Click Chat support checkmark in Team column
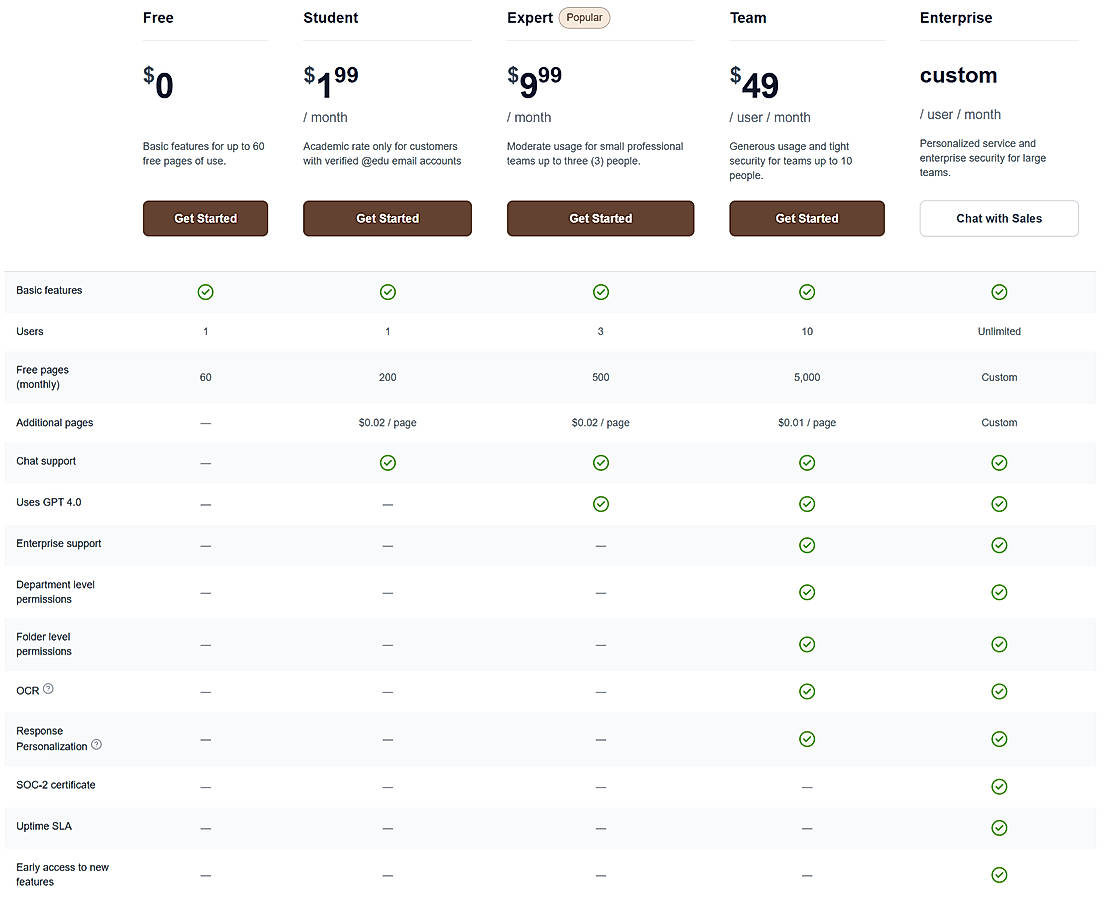 [x=807, y=463]
